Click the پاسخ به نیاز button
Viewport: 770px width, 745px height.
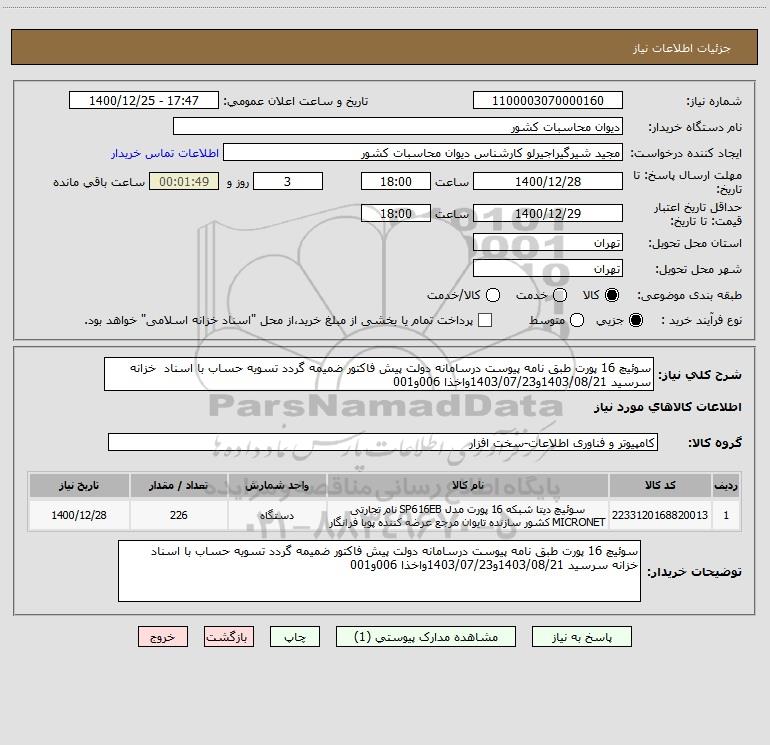pos(581,637)
